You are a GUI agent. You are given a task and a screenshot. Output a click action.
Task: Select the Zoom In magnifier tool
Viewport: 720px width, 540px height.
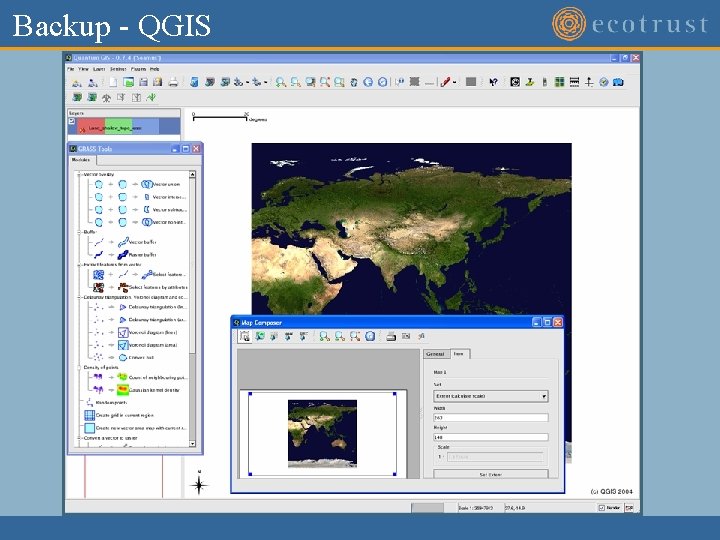click(x=280, y=82)
